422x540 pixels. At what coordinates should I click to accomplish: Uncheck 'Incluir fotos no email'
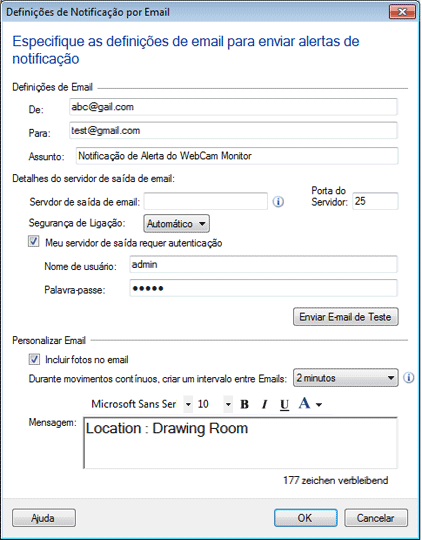click(x=33, y=360)
